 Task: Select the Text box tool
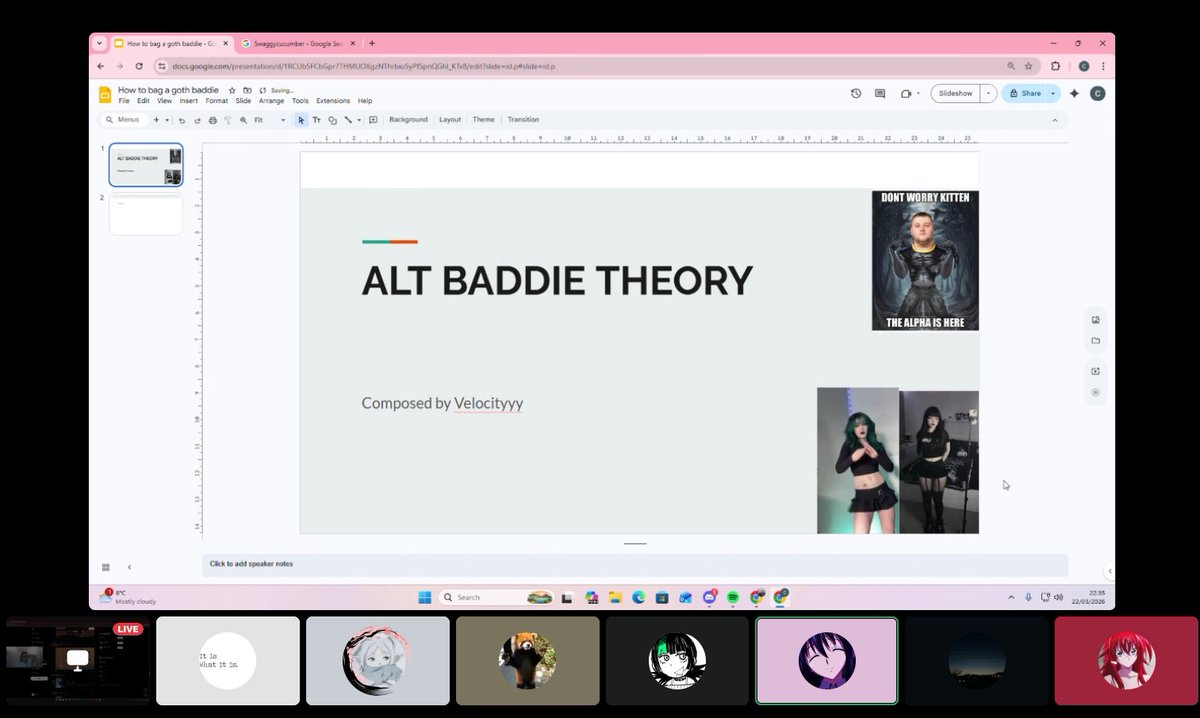click(x=317, y=120)
